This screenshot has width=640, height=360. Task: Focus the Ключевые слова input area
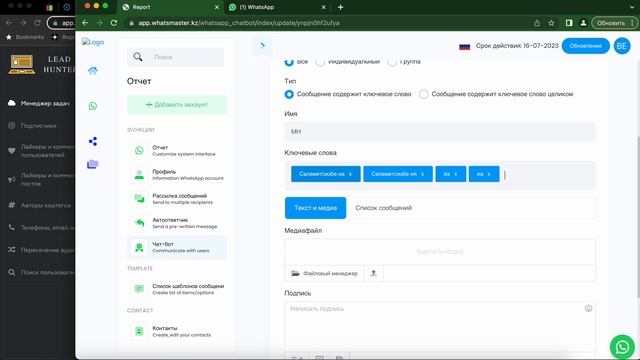[440, 175]
